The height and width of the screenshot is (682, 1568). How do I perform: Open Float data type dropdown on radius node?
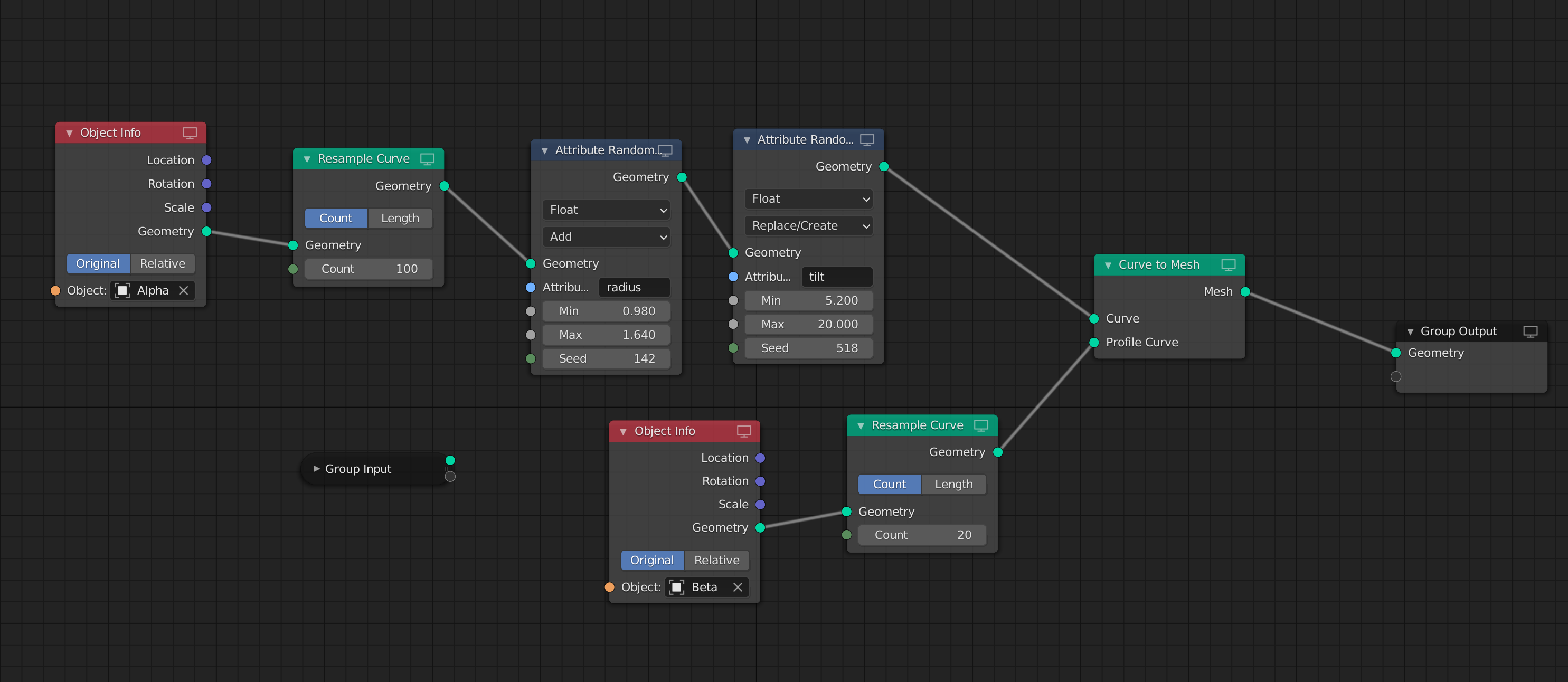click(606, 210)
